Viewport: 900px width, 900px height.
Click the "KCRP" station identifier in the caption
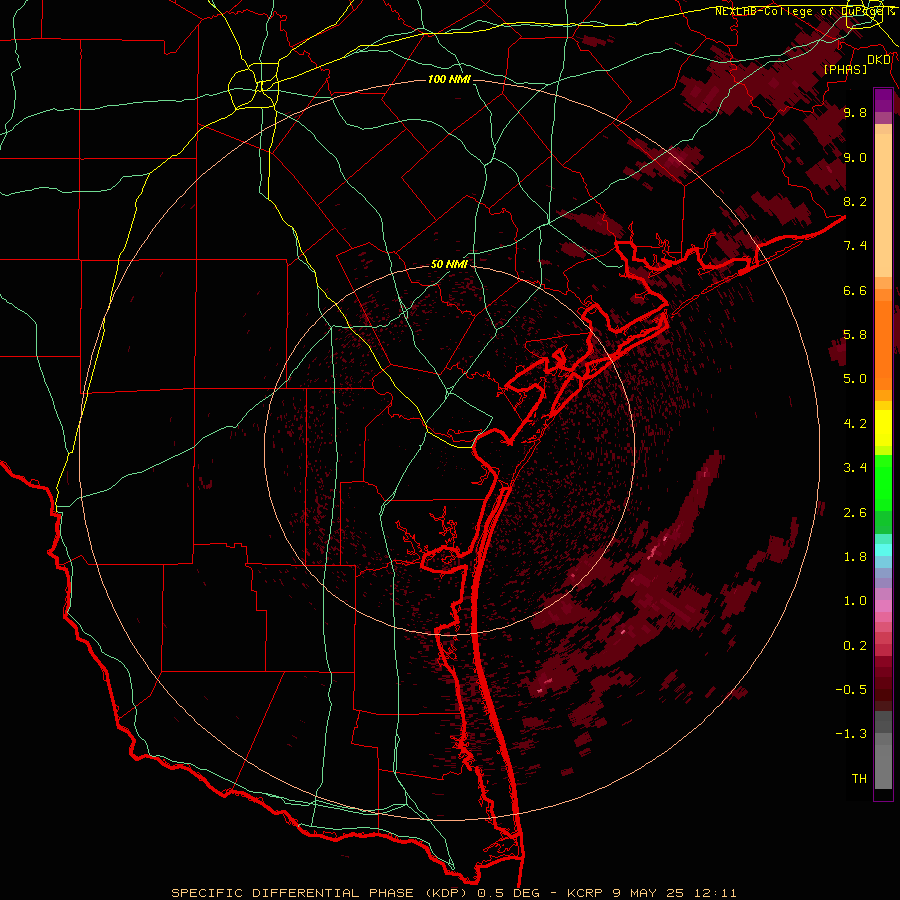click(x=587, y=893)
